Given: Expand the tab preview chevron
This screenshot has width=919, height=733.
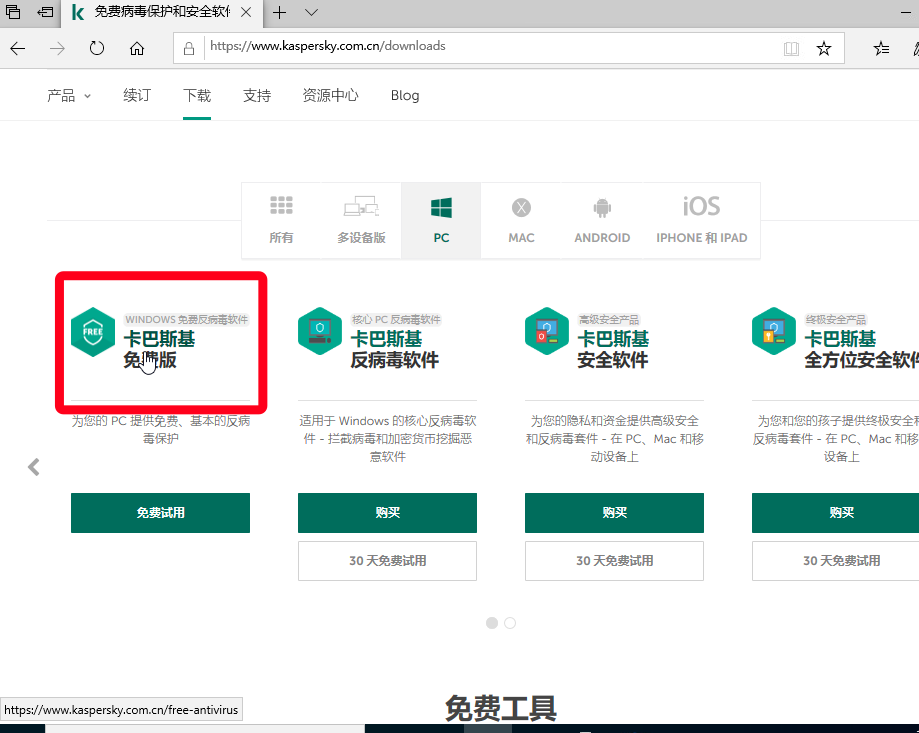Looking at the screenshot, I should coord(311,12).
